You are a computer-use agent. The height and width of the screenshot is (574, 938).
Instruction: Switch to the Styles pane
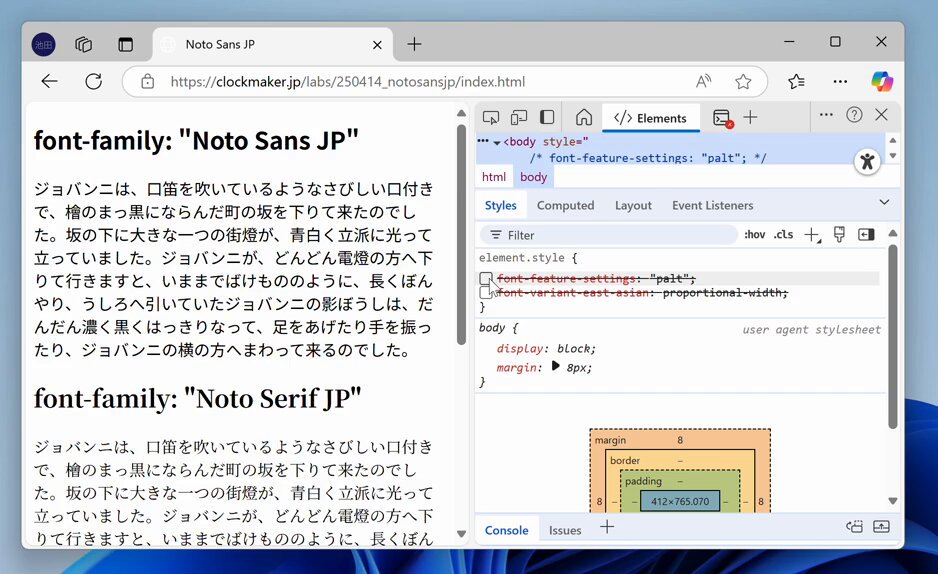tap(501, 206)
